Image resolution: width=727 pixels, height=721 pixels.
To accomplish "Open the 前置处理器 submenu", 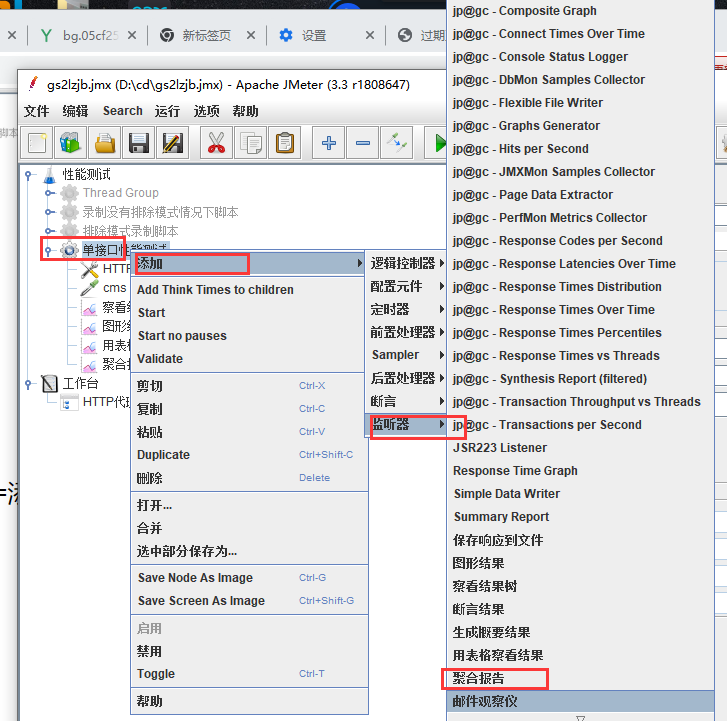I will pyautogui.click(x=406, y=332).
